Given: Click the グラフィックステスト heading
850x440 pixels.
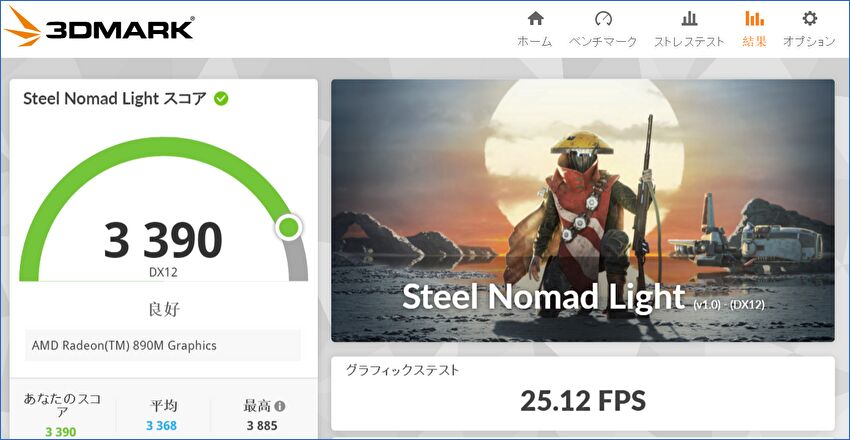Looking at the screenshot, I should (x=403, y=371).
